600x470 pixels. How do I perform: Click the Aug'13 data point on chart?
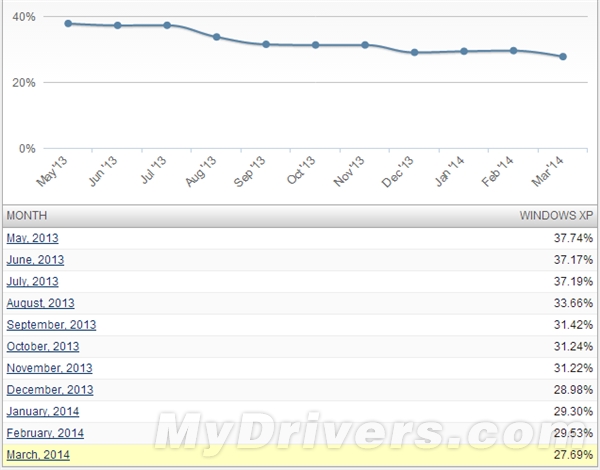click(x=217, y=37)
